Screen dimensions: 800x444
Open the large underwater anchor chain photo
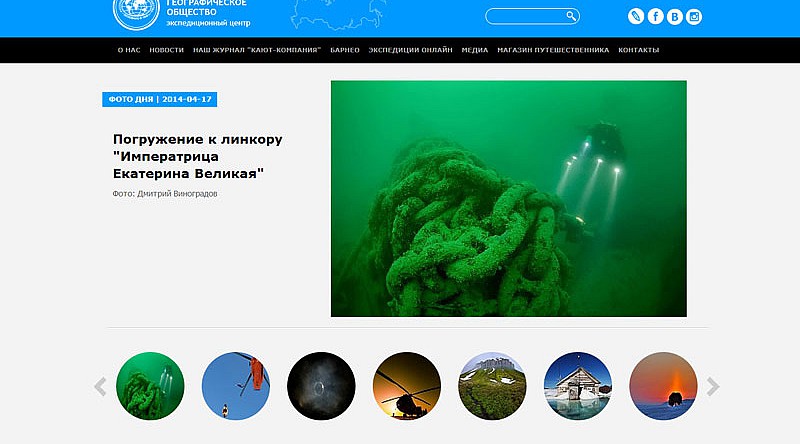click(x=509, y=199)
